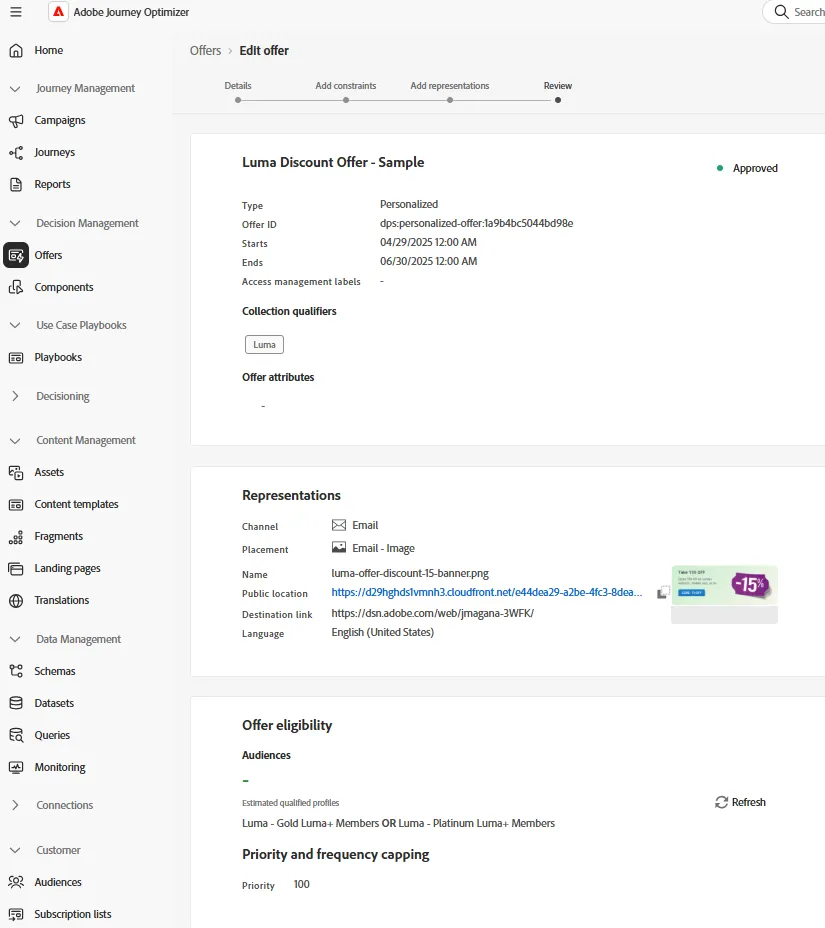
Task: Open the -15% banner image thumbnail
Action: click(724, 585)
